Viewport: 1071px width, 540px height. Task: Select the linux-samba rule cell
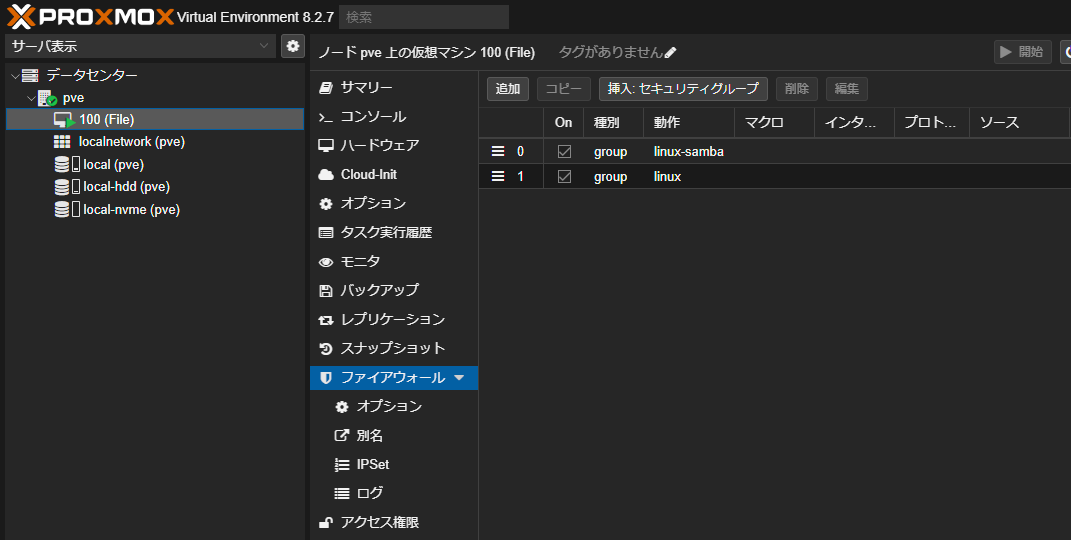[x=688, y=152]
